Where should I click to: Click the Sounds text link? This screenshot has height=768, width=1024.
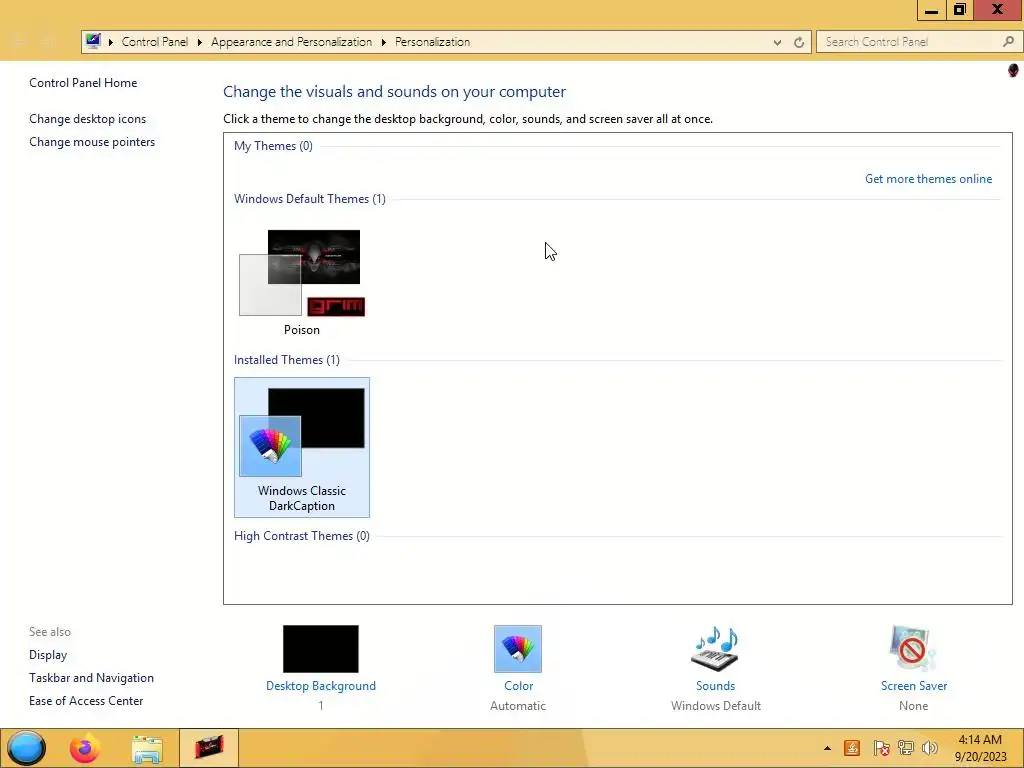point(715,686)
